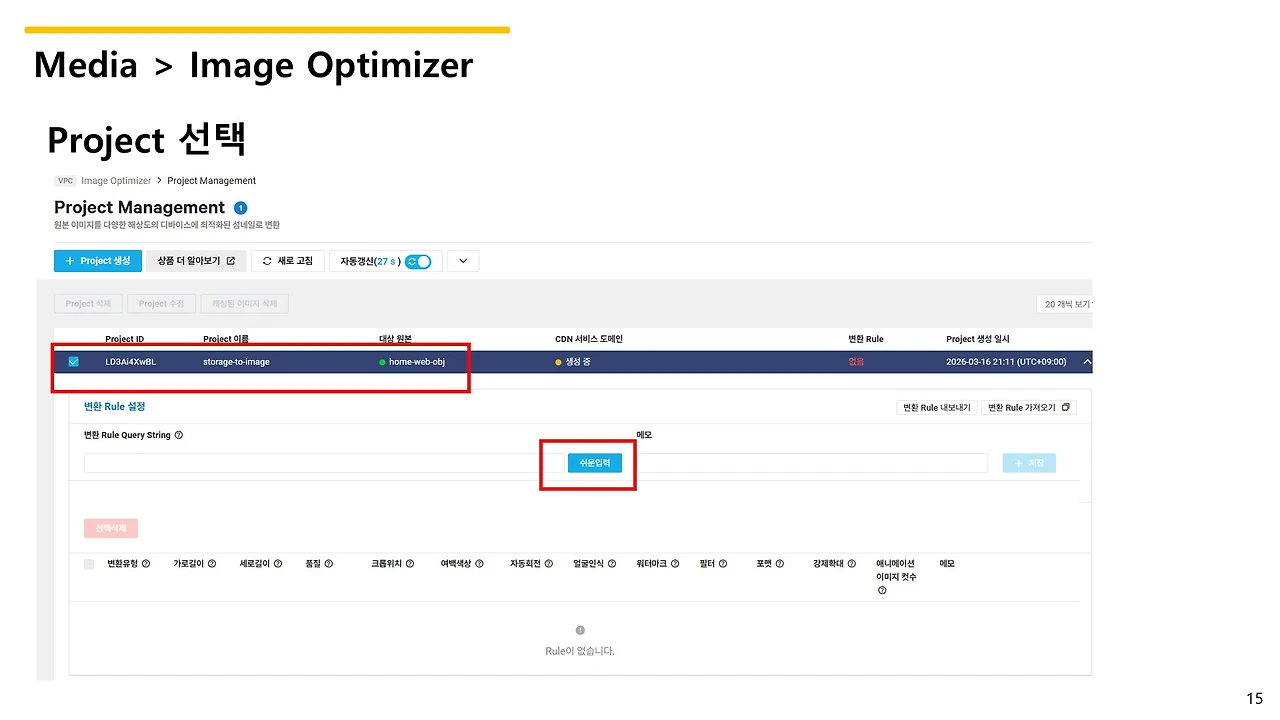Click the help icon next to 변환 Rule Query String
The width and height of the screenshot is (1280, 720).
(x=178, y=435)
